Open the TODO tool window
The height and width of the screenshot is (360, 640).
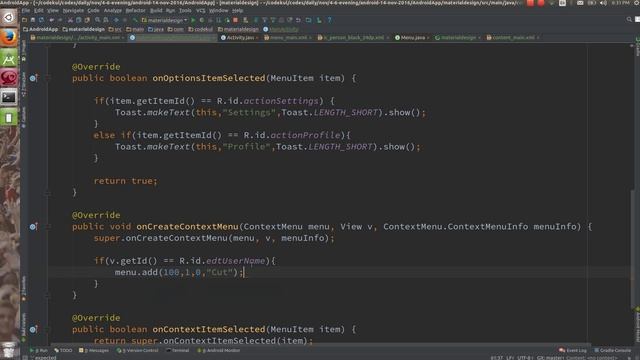coord(63,350)
